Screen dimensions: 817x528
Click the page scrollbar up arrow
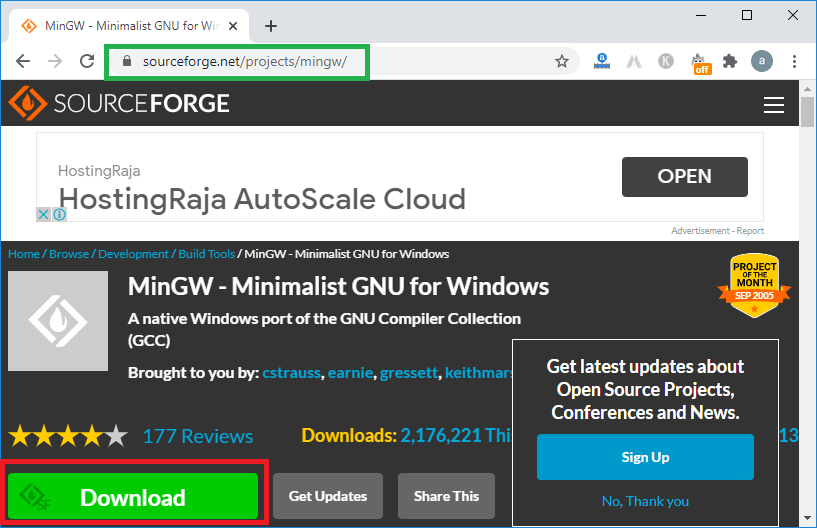(807, 89)
